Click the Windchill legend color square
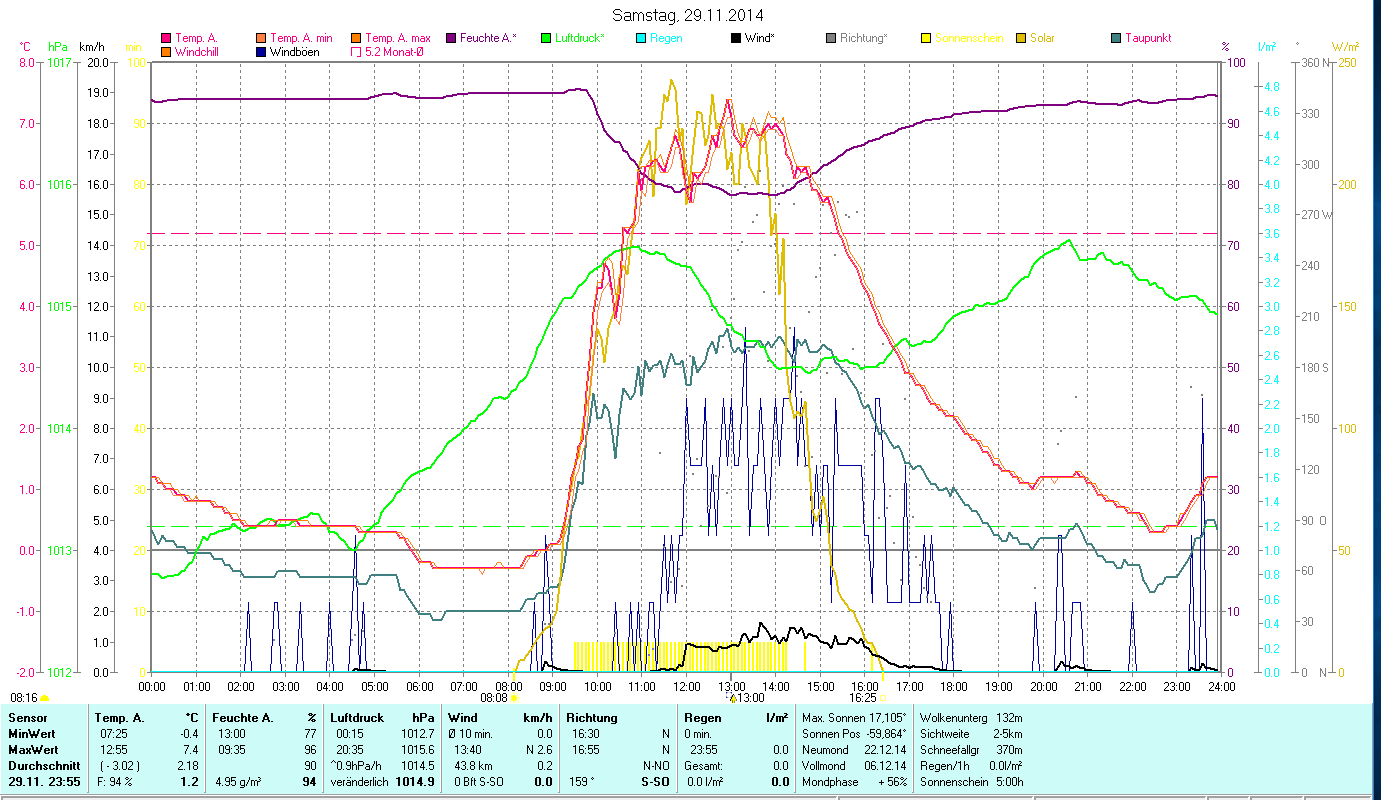This screenshot has width=1381, height=800. point(166,51)
